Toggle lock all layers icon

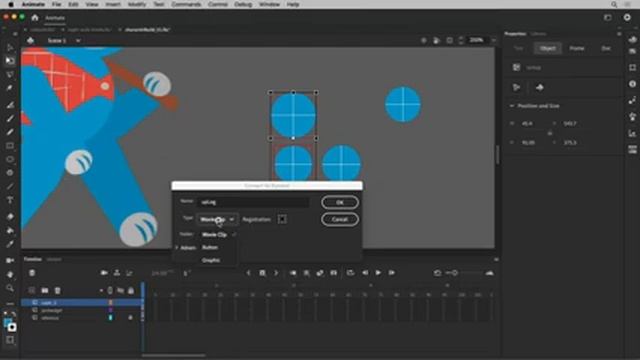tap(131, 291)
